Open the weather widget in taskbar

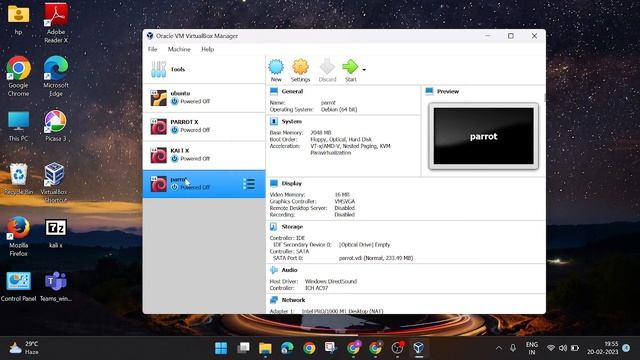(x=24, y=348)
